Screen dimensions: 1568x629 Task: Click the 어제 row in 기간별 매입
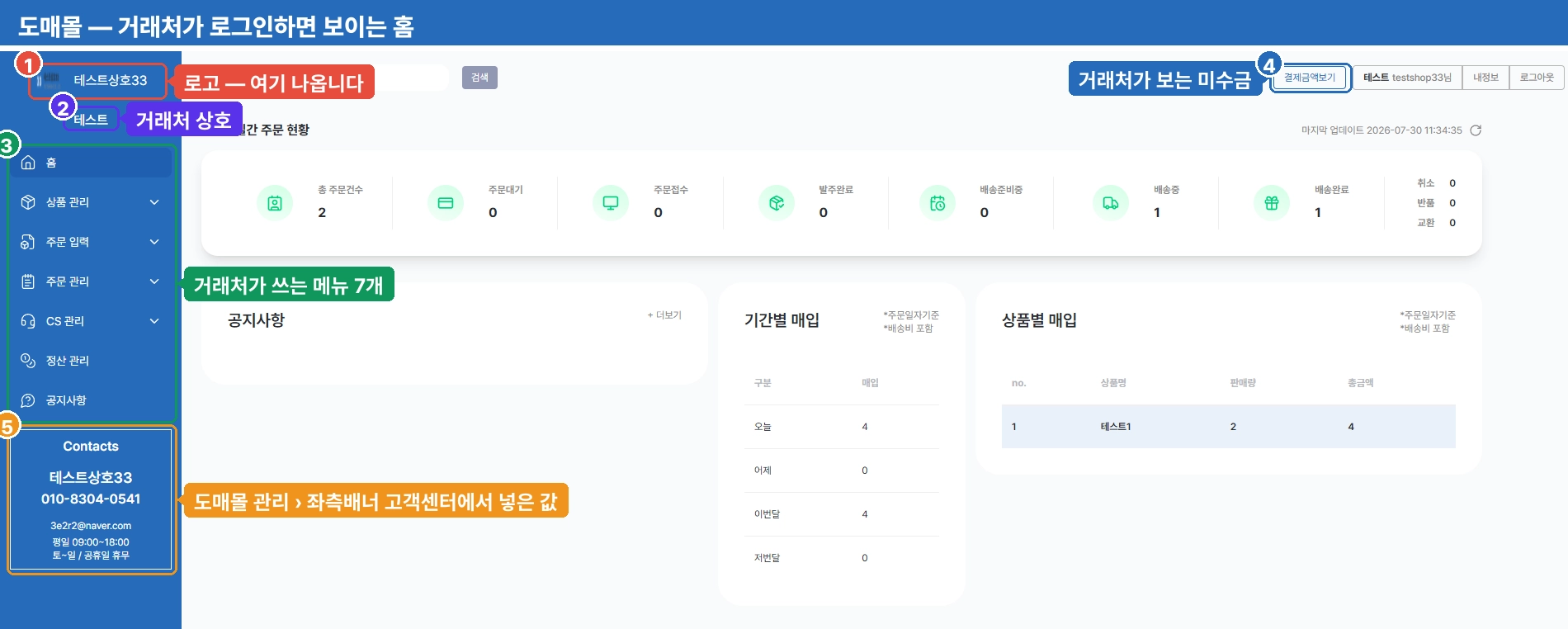click(842, 471)
